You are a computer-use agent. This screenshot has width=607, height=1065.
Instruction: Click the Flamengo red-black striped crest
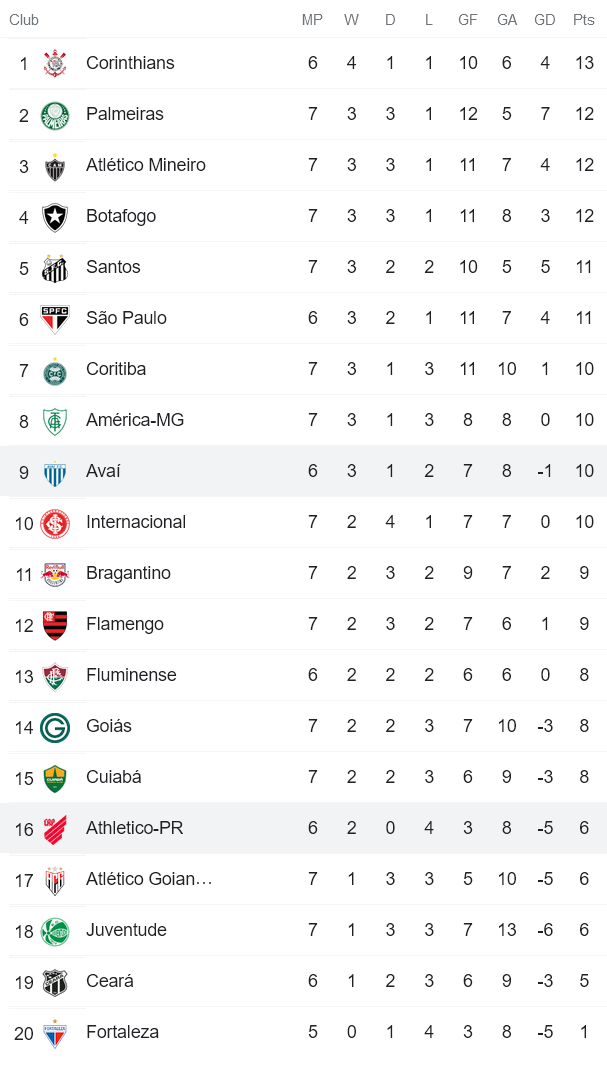tap(55, 624)
